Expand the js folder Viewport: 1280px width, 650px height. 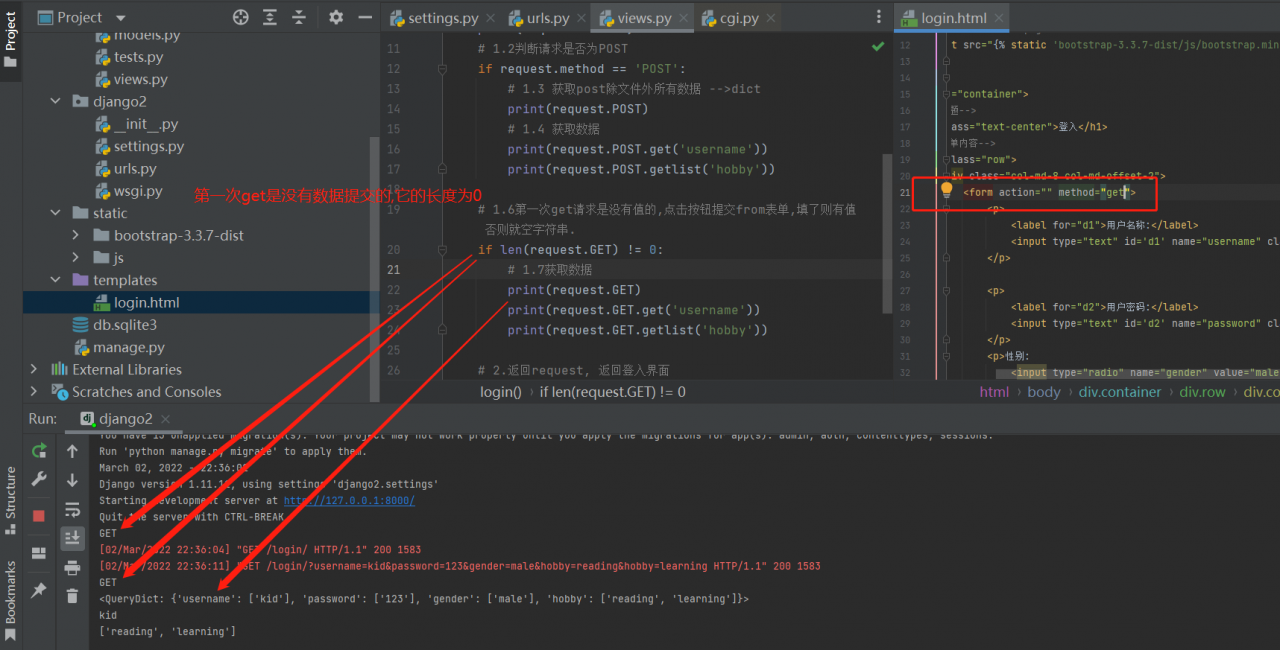tap(76, 257)
